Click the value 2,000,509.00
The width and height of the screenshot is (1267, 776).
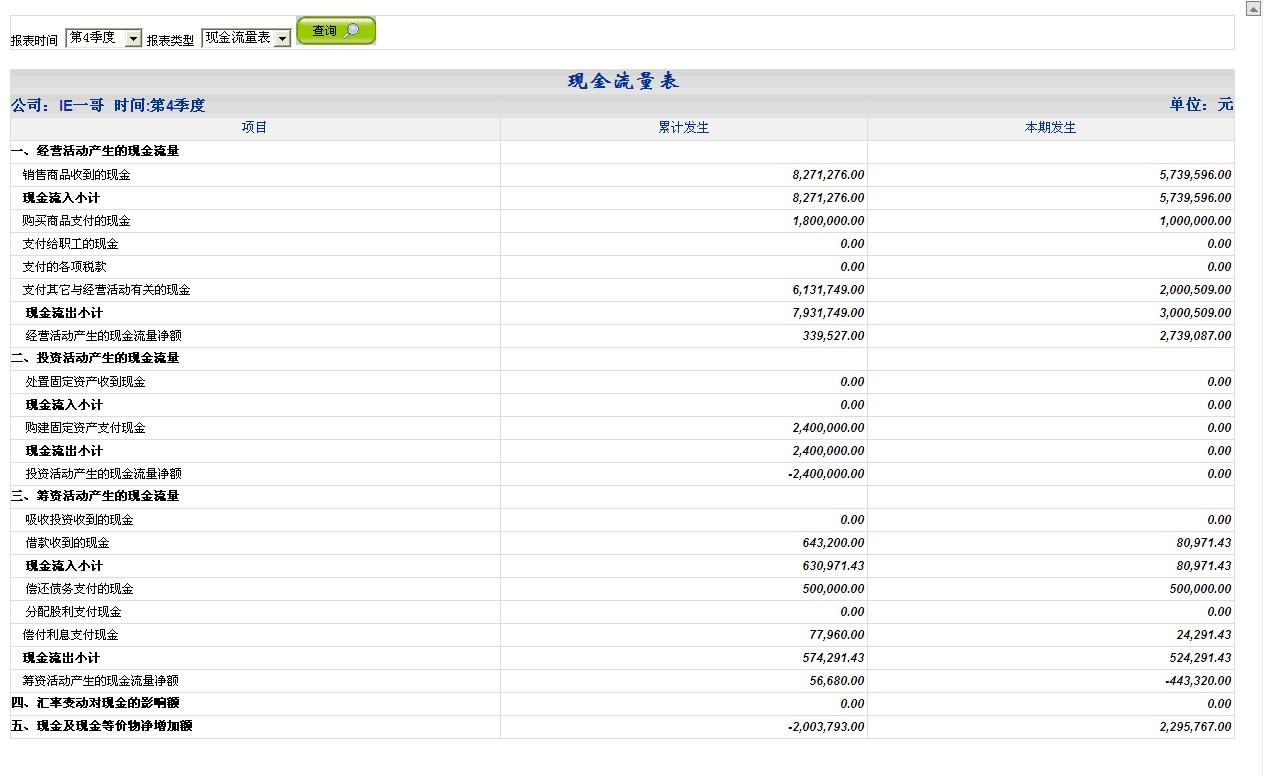(x=1195, y=290)
